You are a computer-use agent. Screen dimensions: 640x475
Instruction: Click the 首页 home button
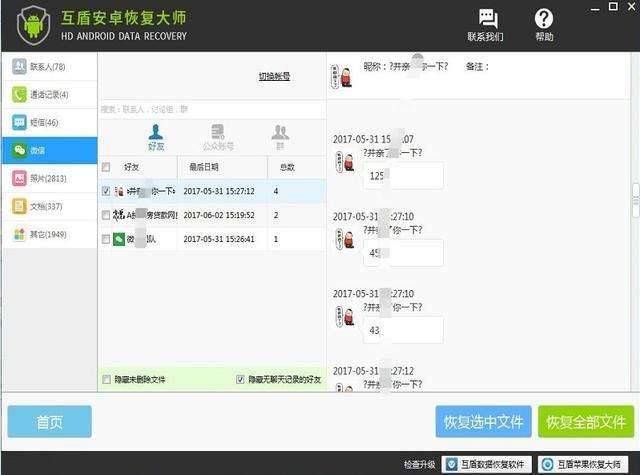49,422
